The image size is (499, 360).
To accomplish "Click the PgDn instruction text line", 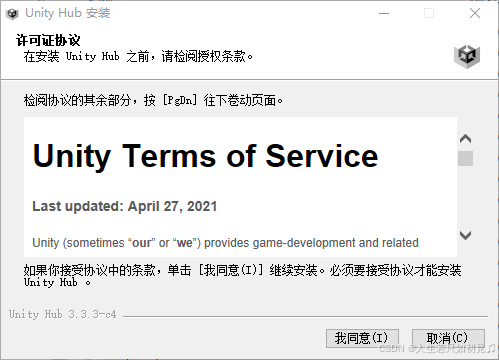I will (153, 100).
